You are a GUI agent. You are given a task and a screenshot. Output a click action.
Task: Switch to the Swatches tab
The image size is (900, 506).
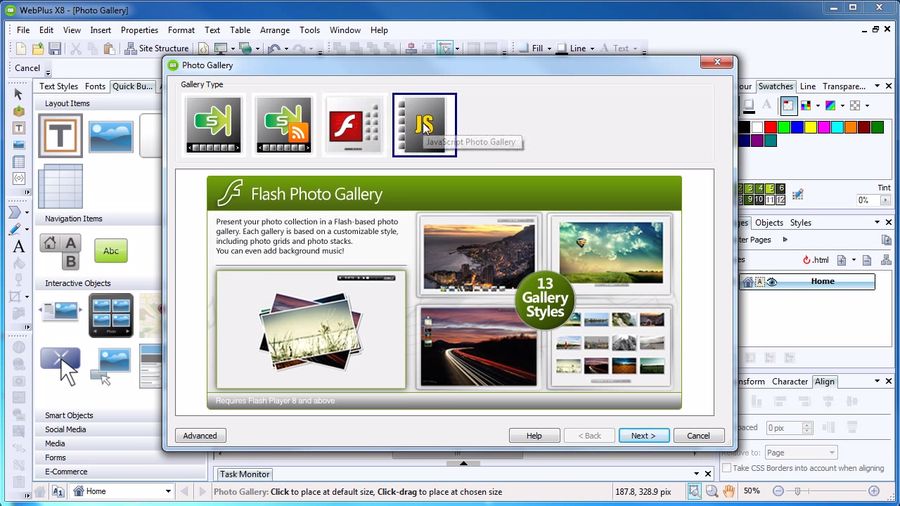coord(775,86)
